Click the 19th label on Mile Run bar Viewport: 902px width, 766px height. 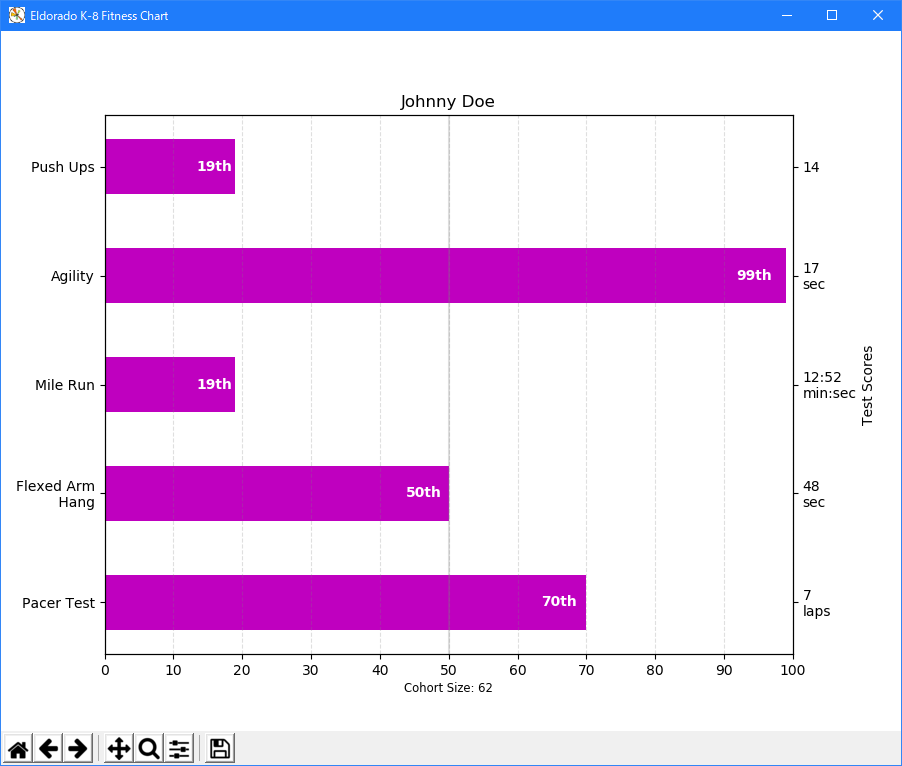(x=213, y=384)
